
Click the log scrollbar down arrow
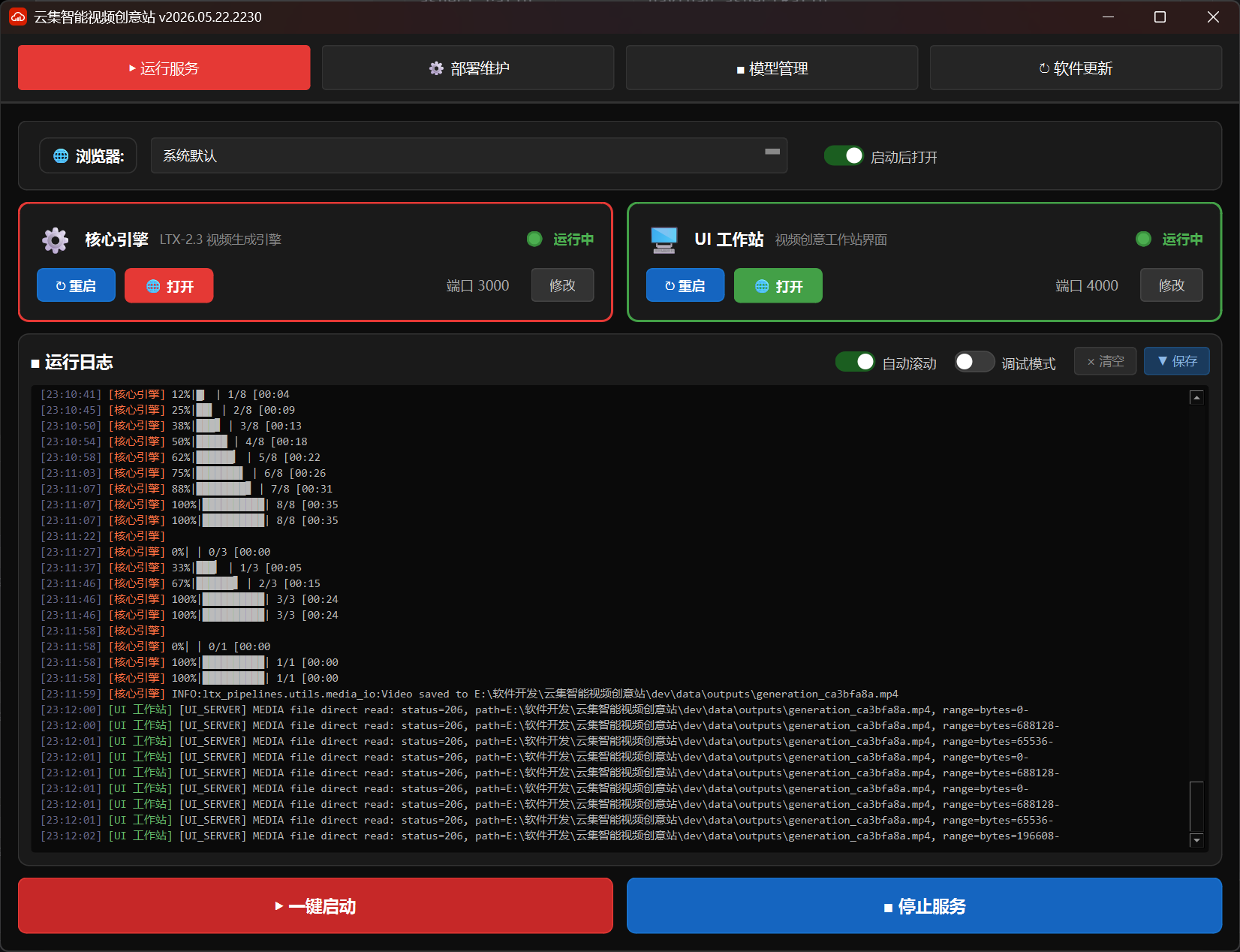tap(1197, 840)
